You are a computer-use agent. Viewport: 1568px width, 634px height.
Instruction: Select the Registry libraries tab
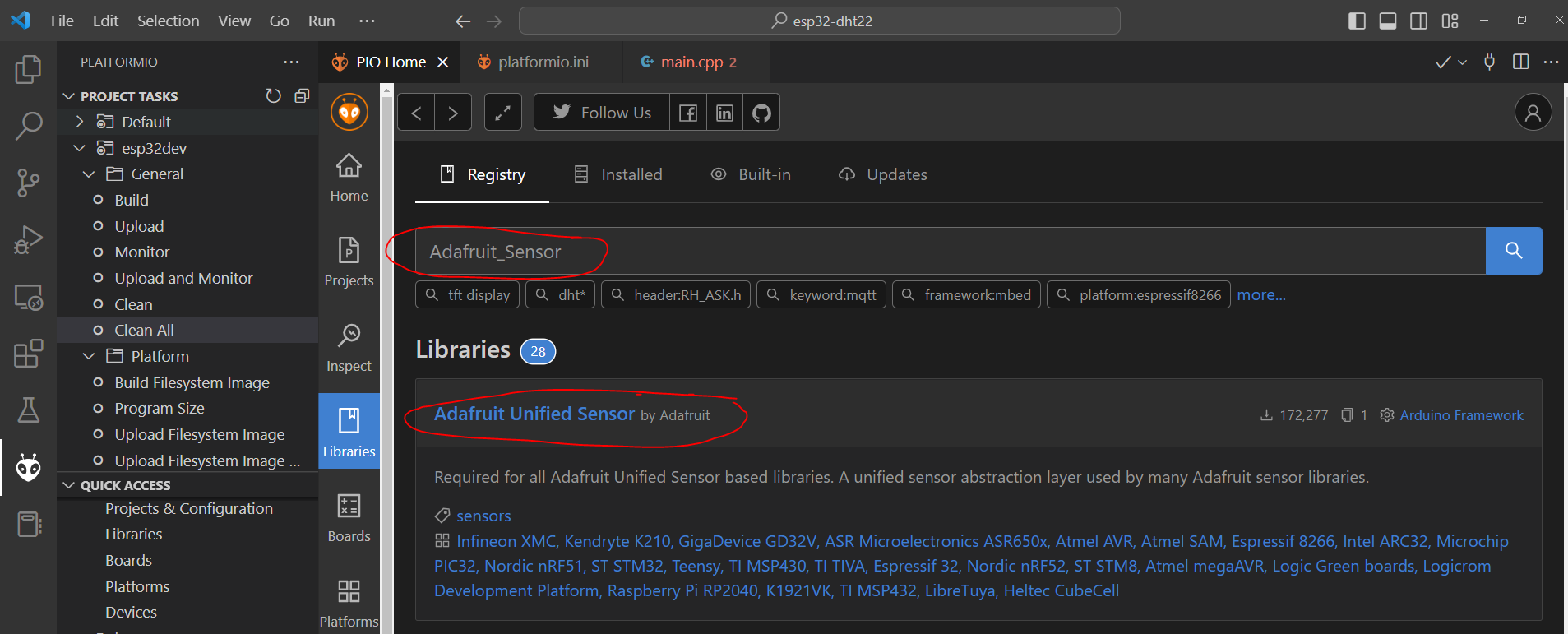[483, 174]
